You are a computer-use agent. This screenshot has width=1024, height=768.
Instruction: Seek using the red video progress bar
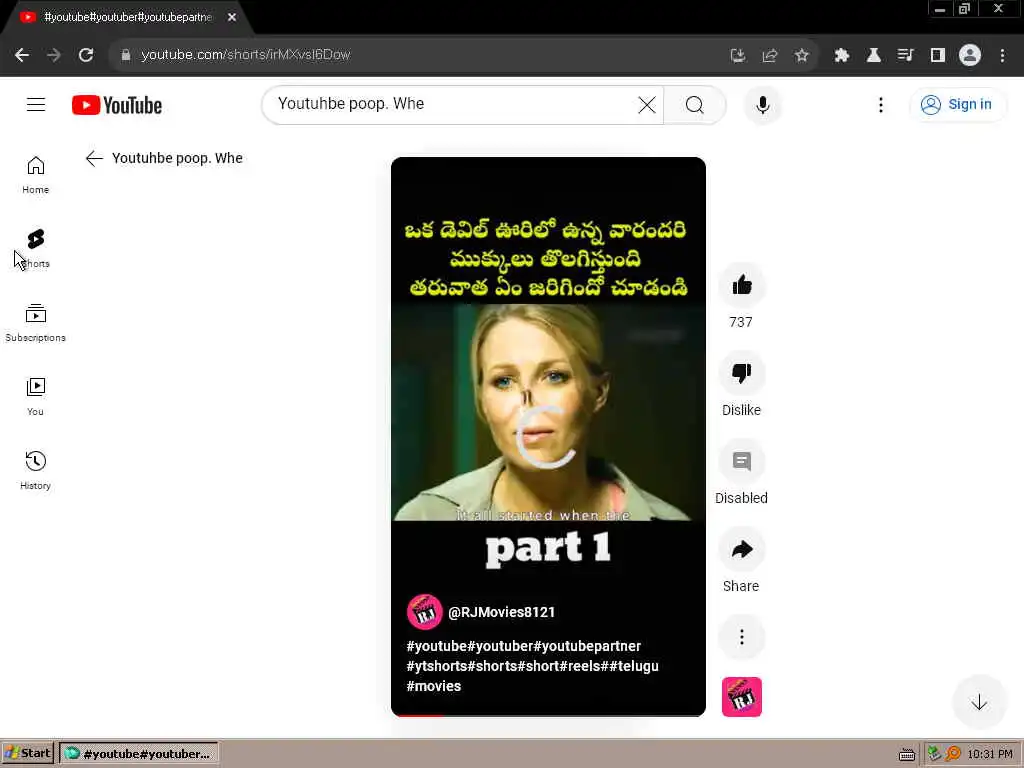(548, 715)
